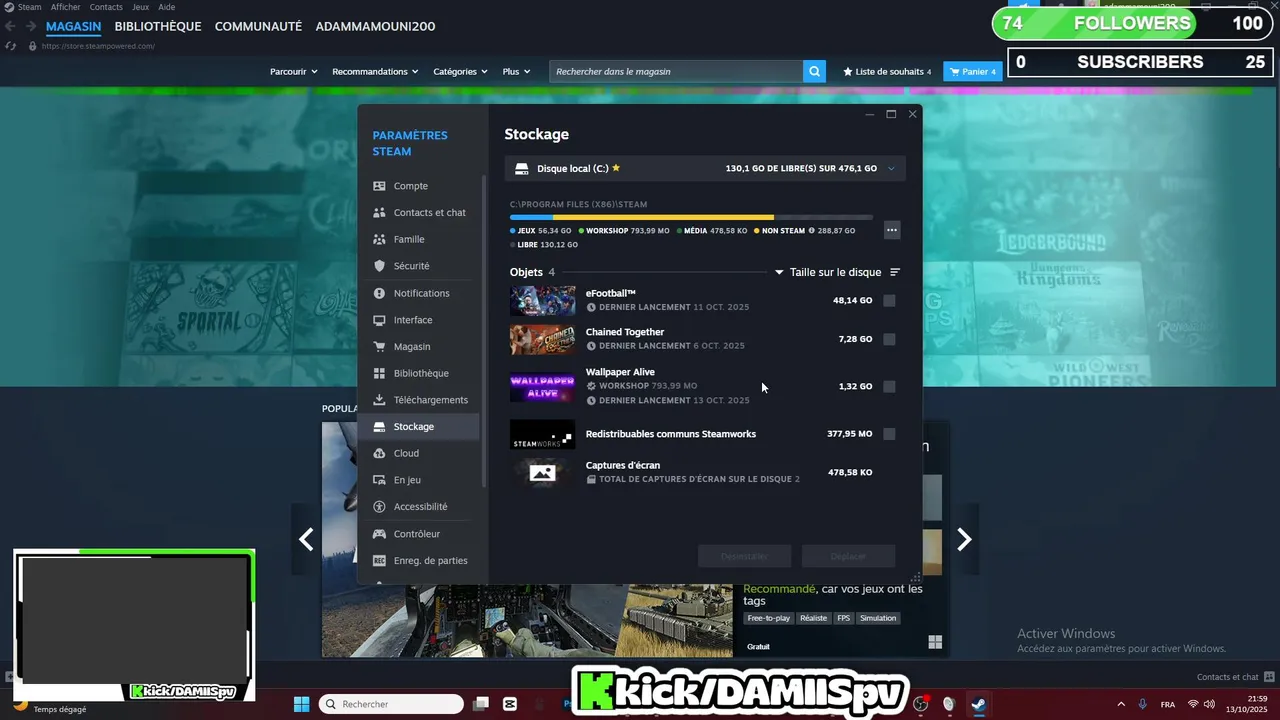Check the Chained Together checkbox
1280x720 pixels.
890,339
